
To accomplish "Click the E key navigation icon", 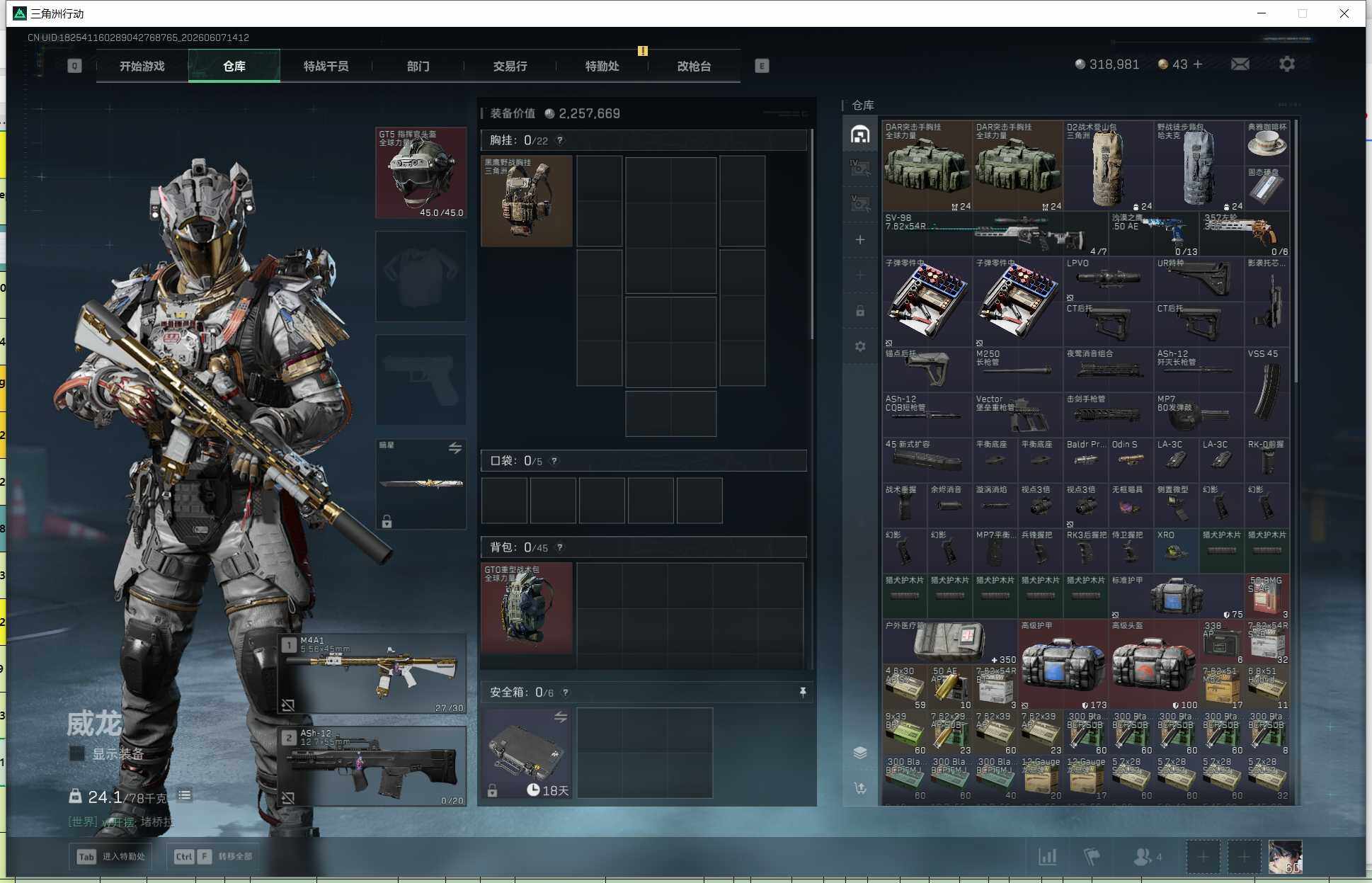I will pos(762,66).
